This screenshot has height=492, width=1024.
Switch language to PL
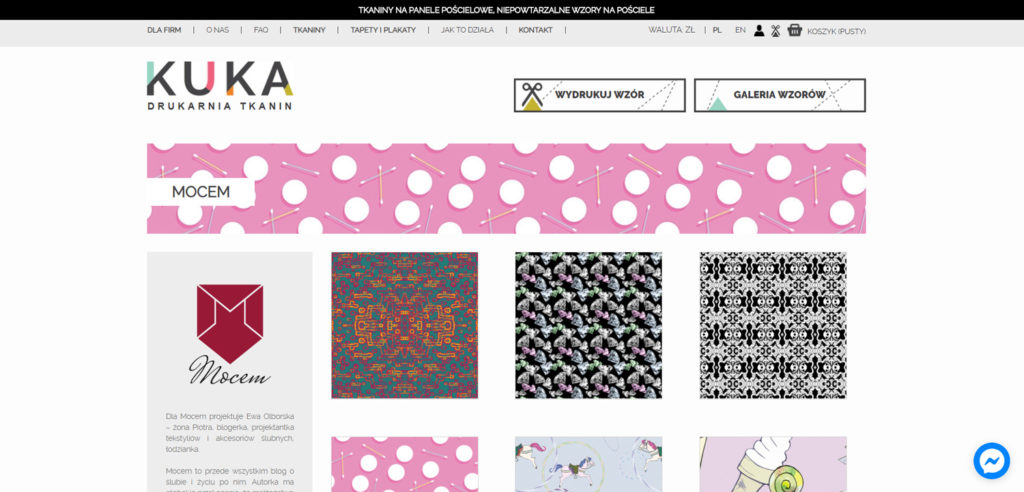pos(717,30)
